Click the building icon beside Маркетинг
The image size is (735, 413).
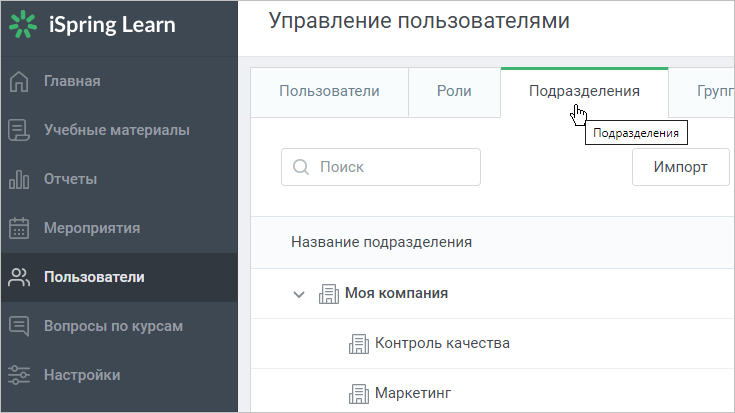click(x=359, y=394)
